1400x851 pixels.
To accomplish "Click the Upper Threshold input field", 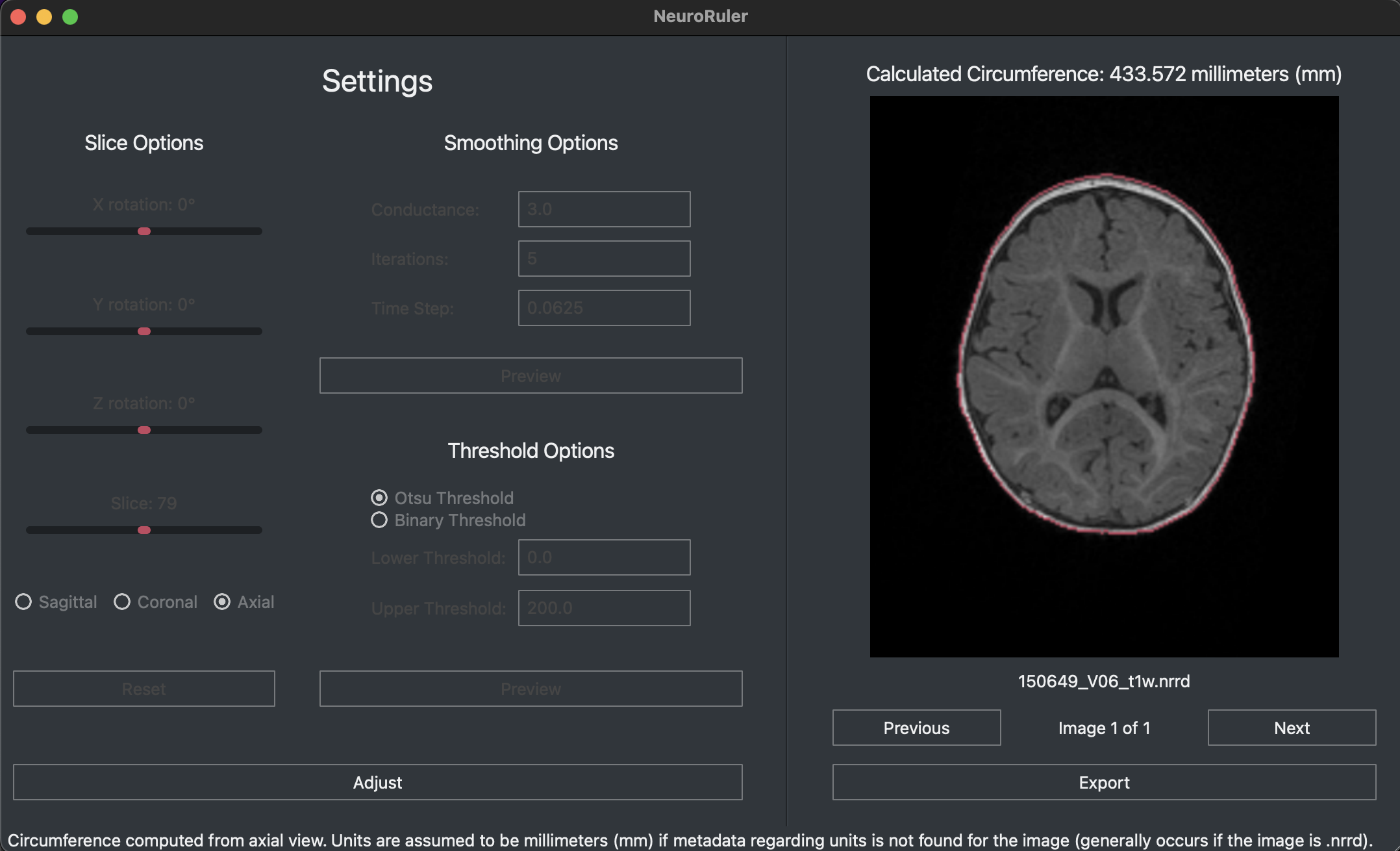I will coord(604,608).
